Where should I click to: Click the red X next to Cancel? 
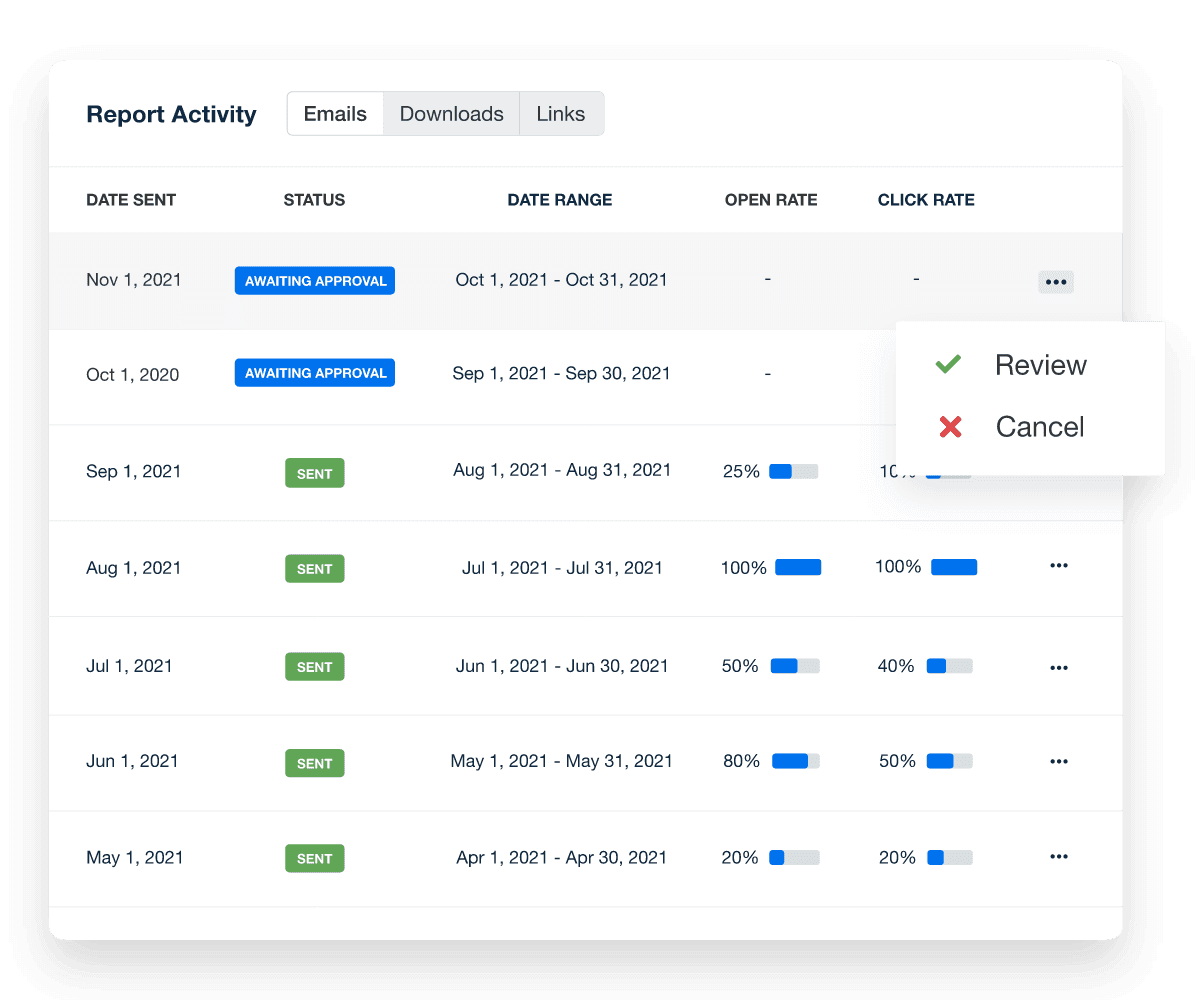948,427
